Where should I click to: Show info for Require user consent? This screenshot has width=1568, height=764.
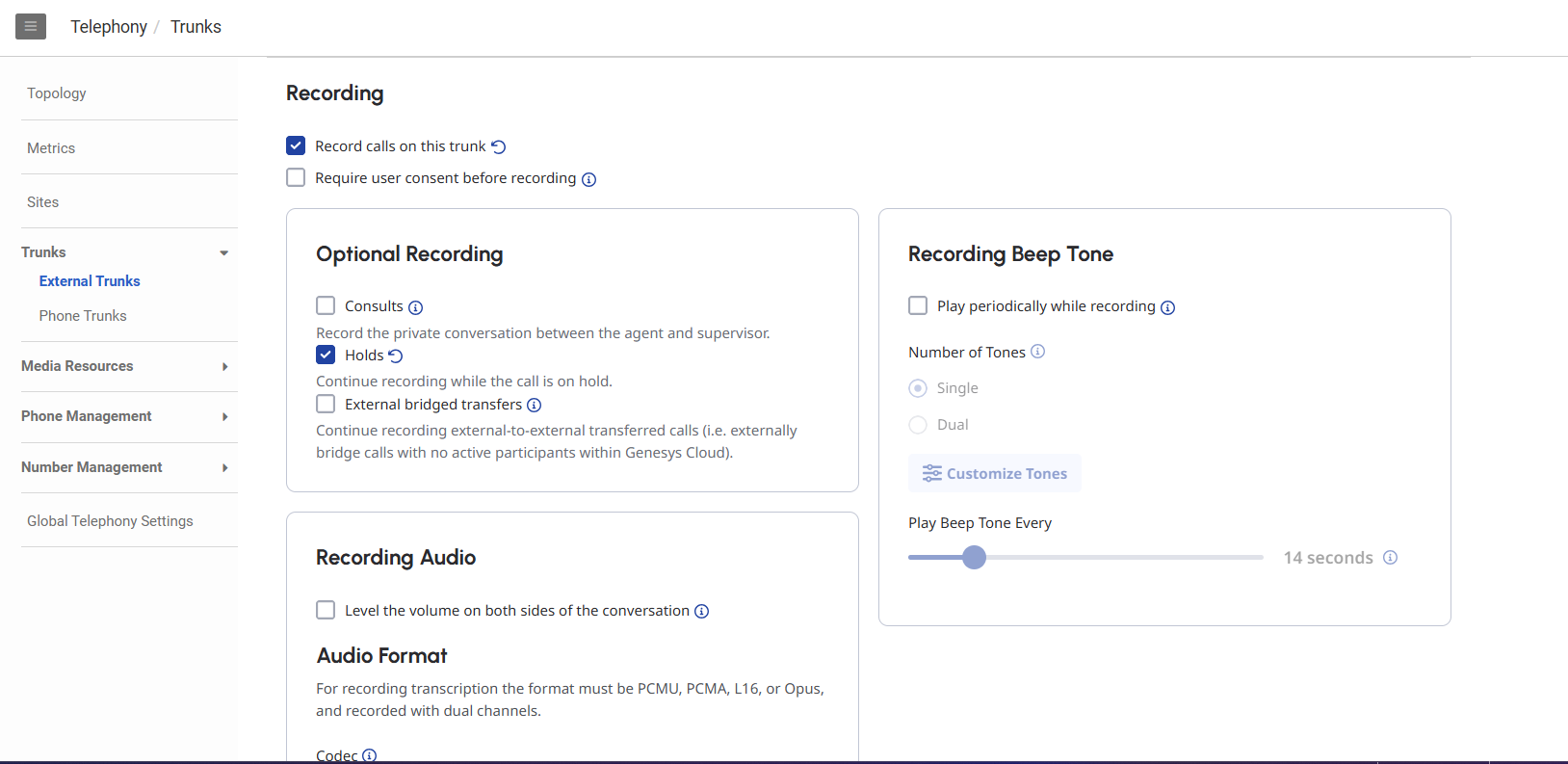589,179
